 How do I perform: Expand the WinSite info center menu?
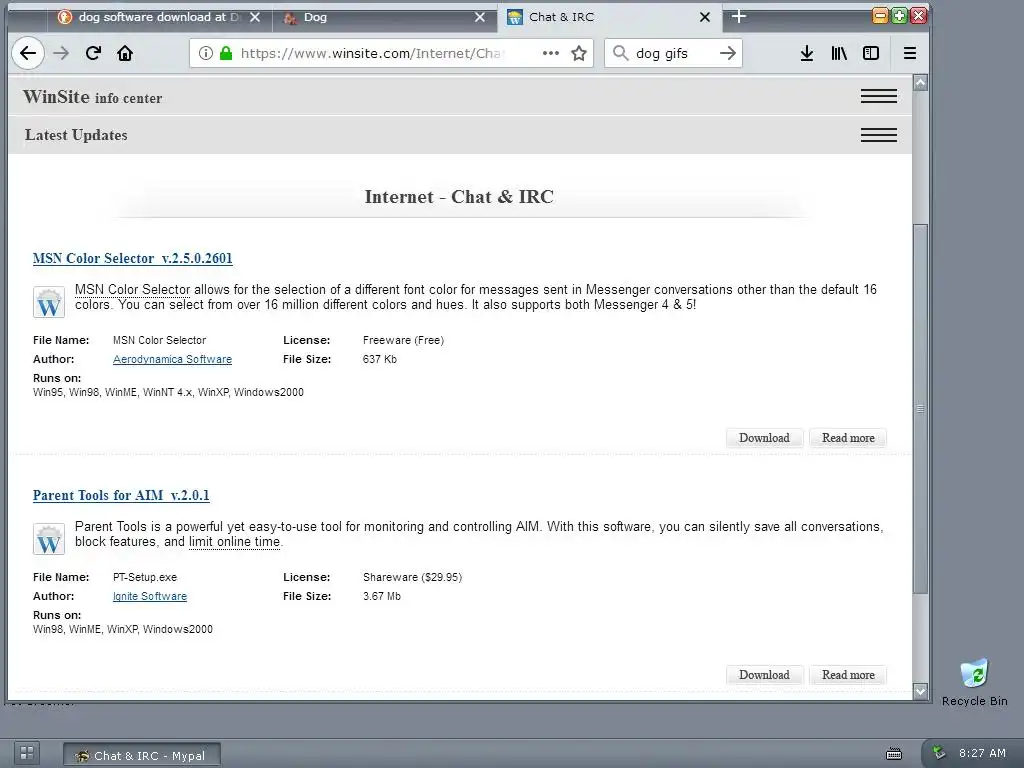[x=878, y=96]
